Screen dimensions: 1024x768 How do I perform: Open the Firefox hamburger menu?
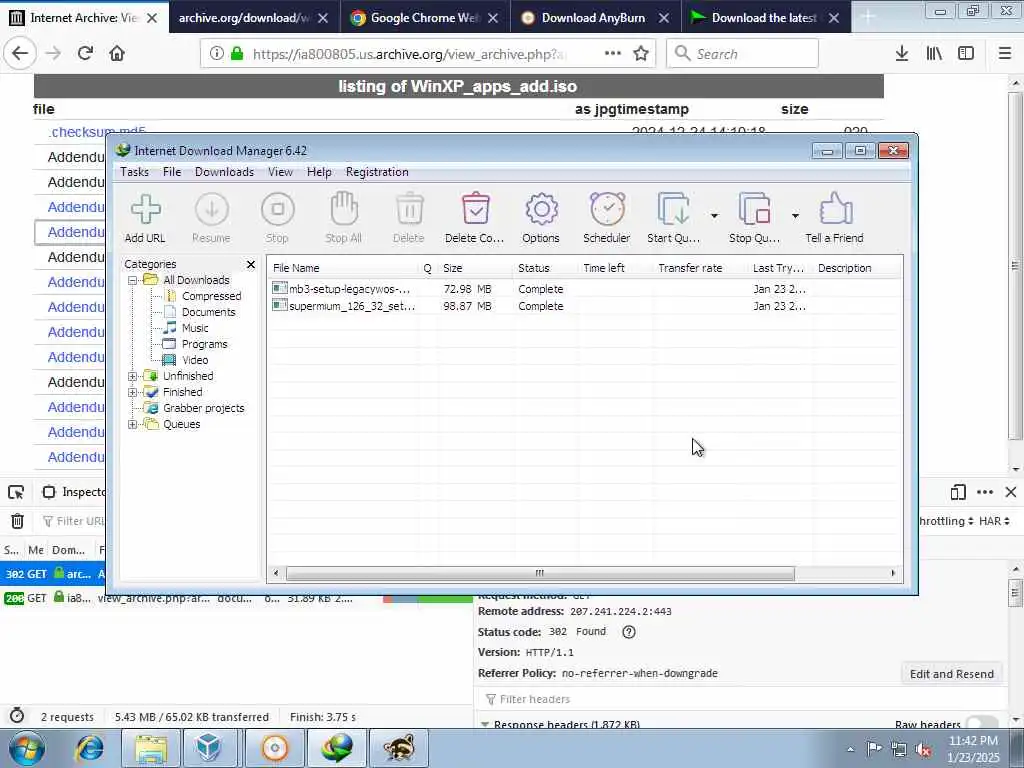coord(1005,54)
